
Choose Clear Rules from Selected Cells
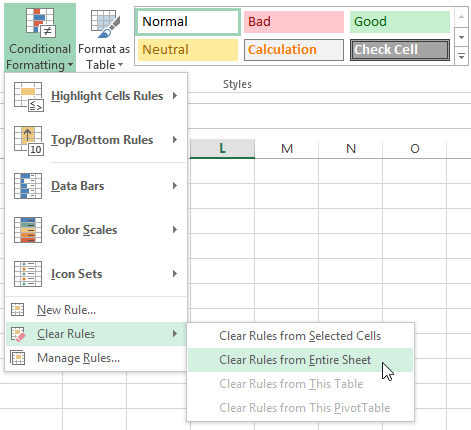click(300, 336)
